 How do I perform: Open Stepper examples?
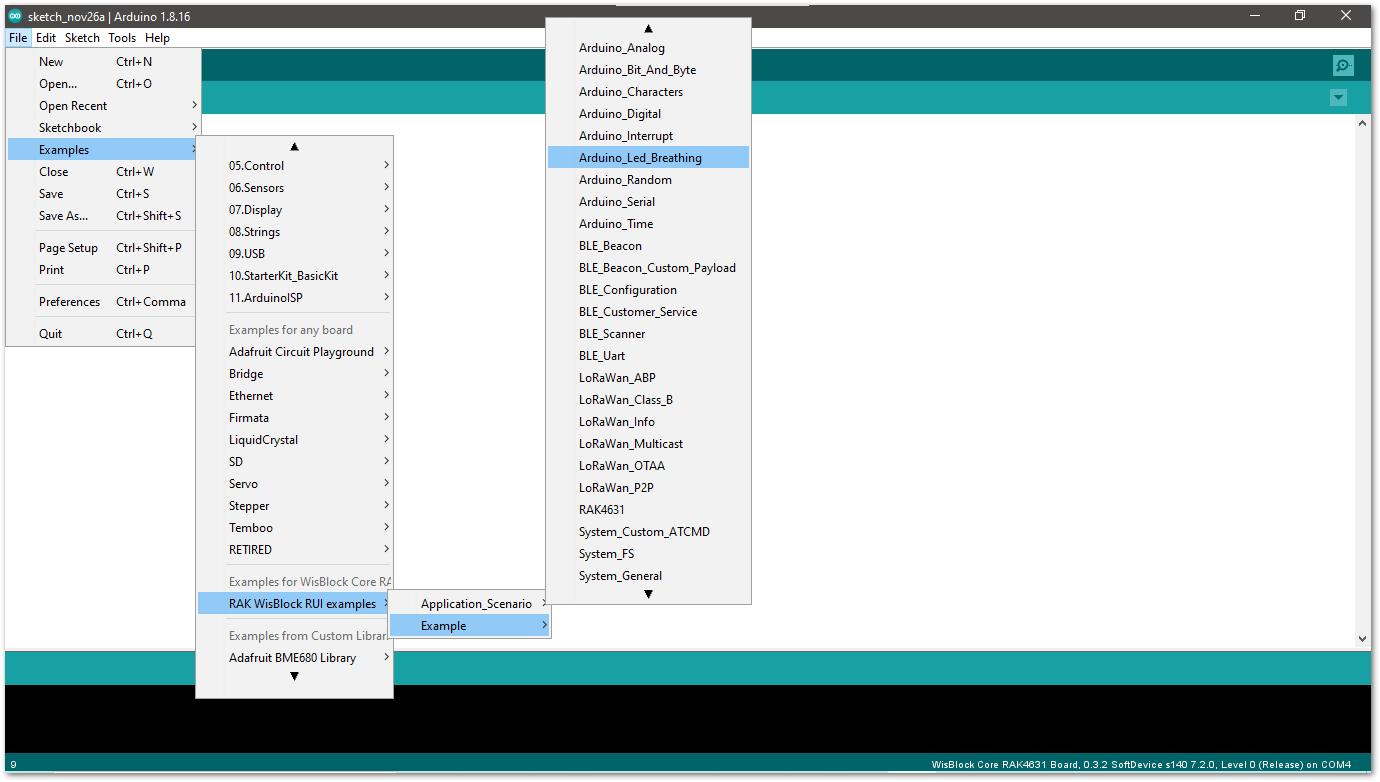[294, 506]
